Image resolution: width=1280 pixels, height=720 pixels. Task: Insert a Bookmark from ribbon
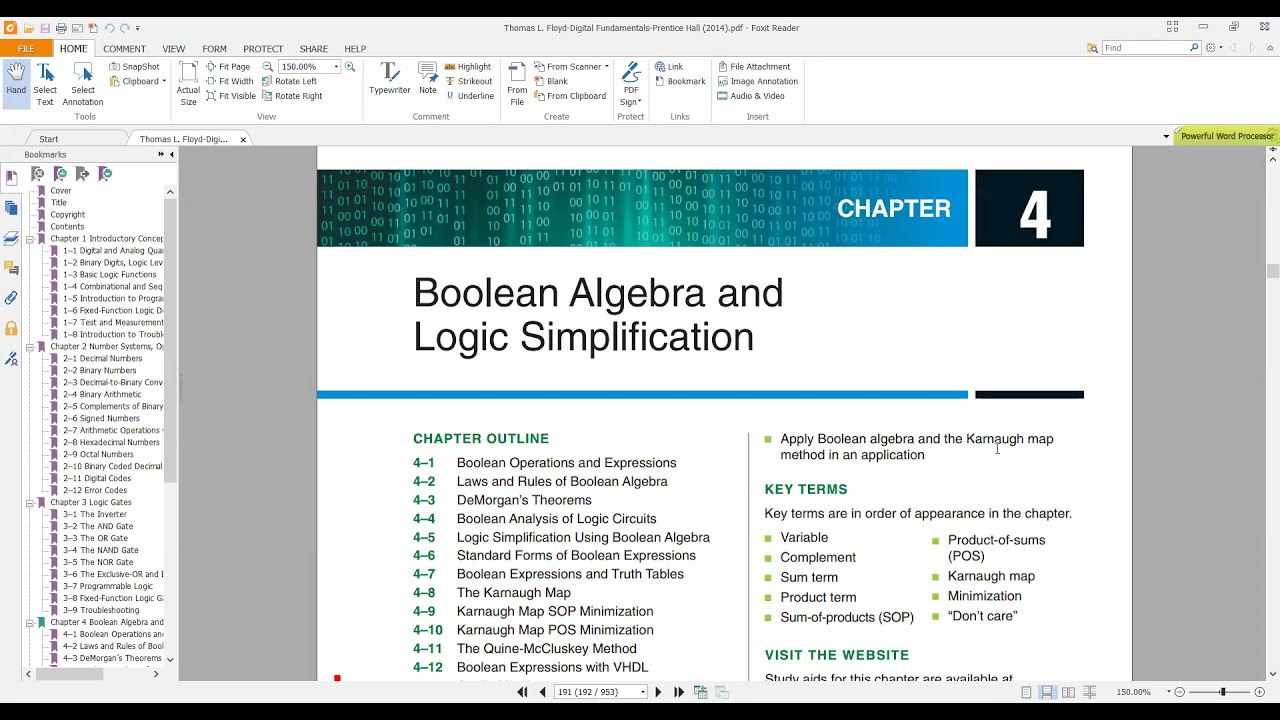[x=680, y=81]
